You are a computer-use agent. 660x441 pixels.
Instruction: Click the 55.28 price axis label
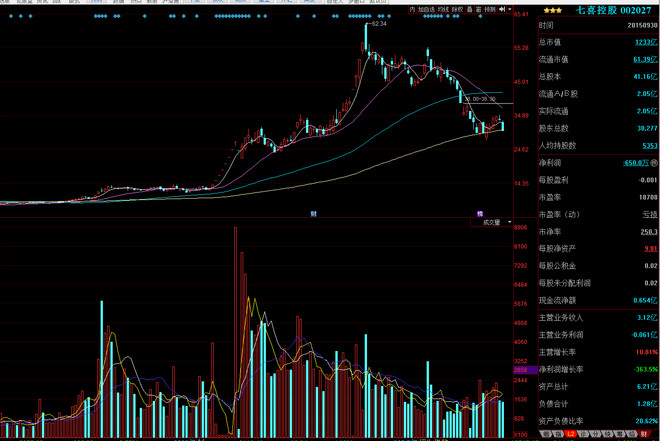[x=521, y=48]
